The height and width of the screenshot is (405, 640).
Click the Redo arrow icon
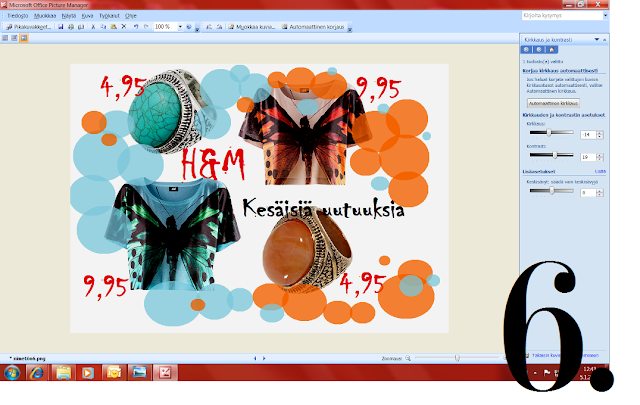pyautogui.click(x=146, y=27)
